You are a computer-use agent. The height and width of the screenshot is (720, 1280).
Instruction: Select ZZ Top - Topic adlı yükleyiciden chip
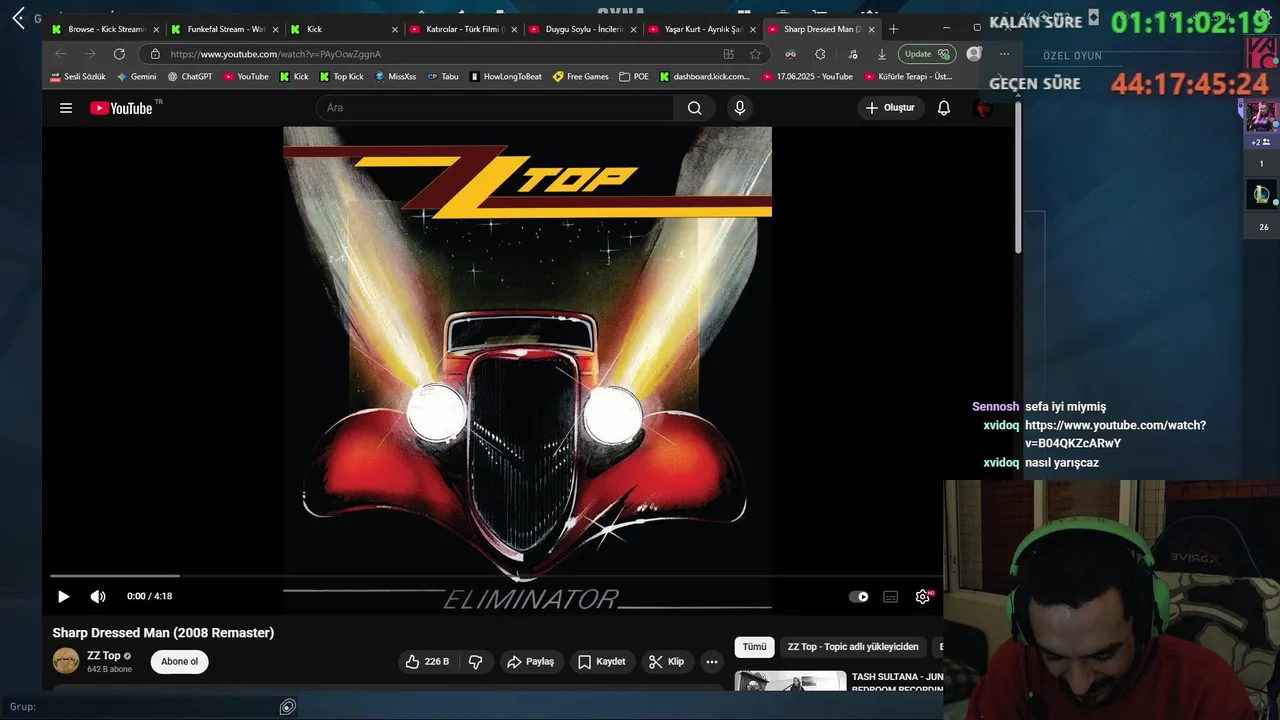coord(853,647)
